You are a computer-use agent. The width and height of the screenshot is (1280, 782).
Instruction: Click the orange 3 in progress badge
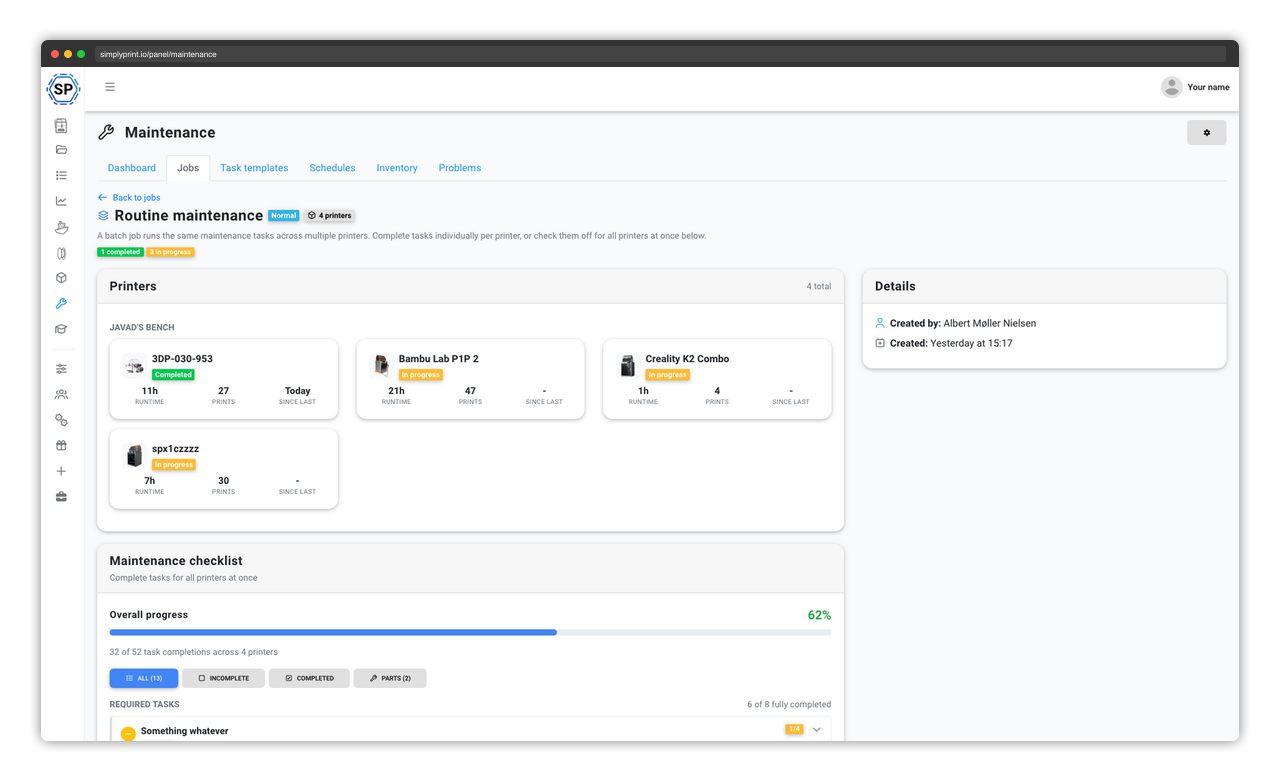point(170,252)
